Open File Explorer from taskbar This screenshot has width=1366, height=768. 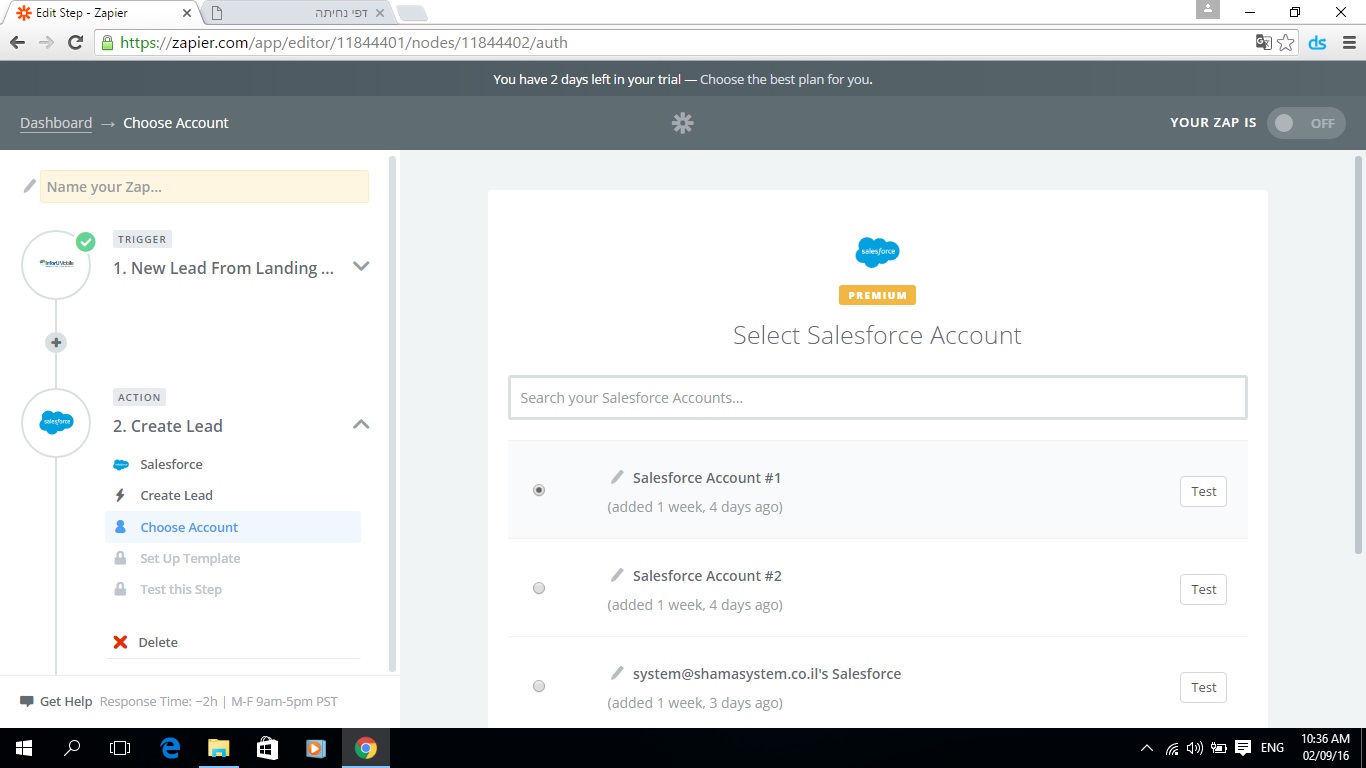tap(218, 748)
